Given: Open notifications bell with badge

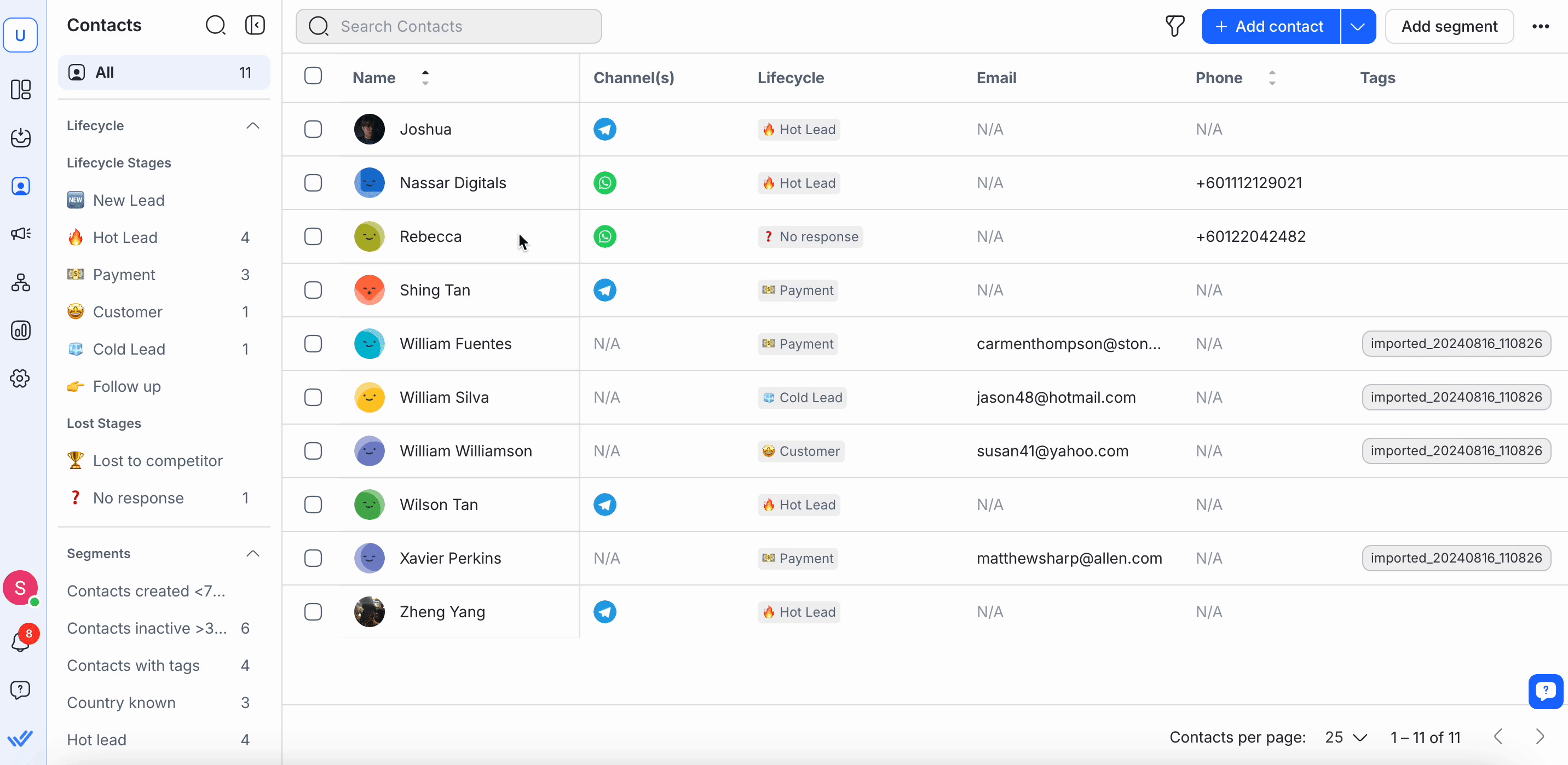Looking at the screenshot, I should coord(21,641).
